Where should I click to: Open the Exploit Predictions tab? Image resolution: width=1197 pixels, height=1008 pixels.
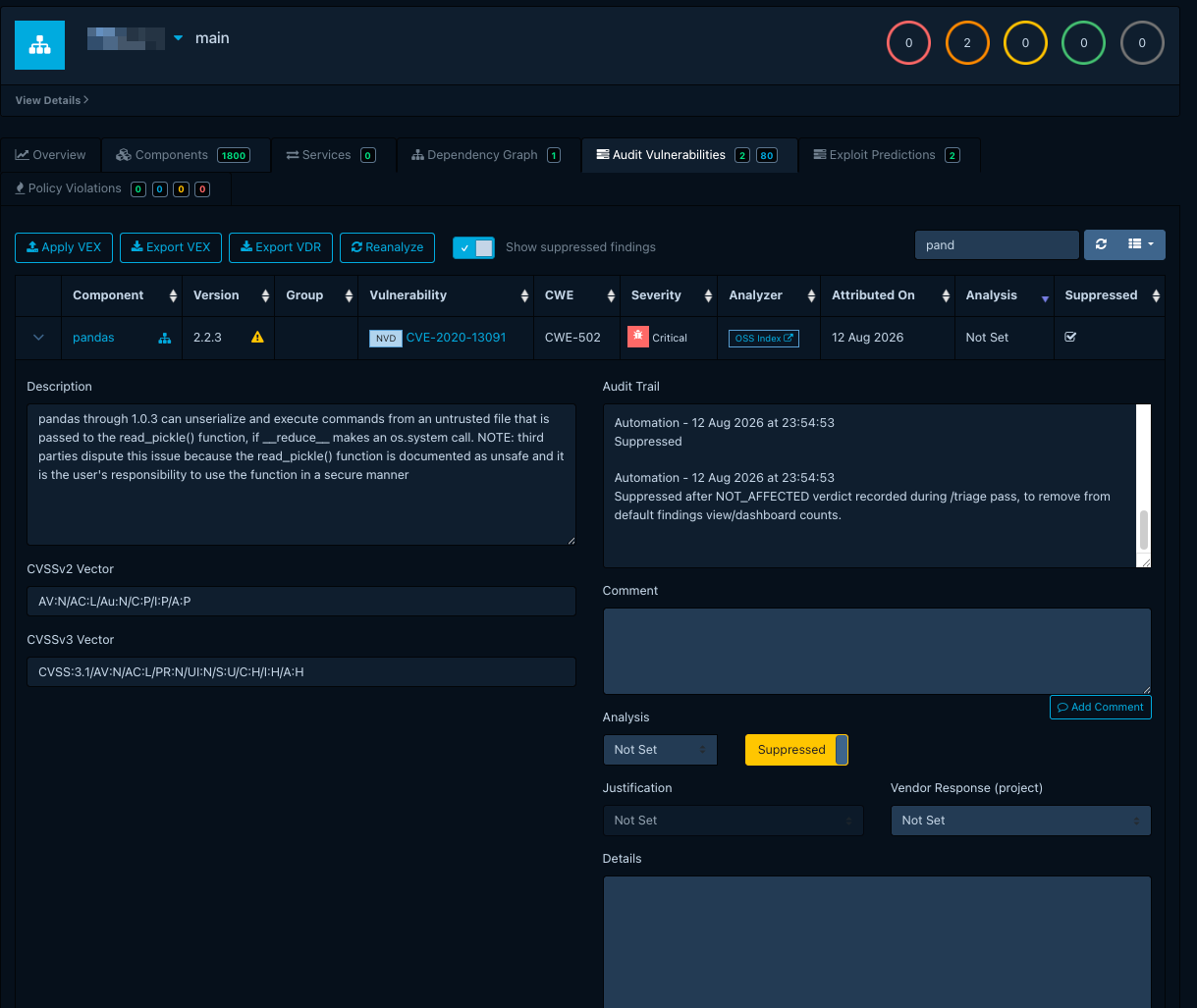click(x=887, y=155)
